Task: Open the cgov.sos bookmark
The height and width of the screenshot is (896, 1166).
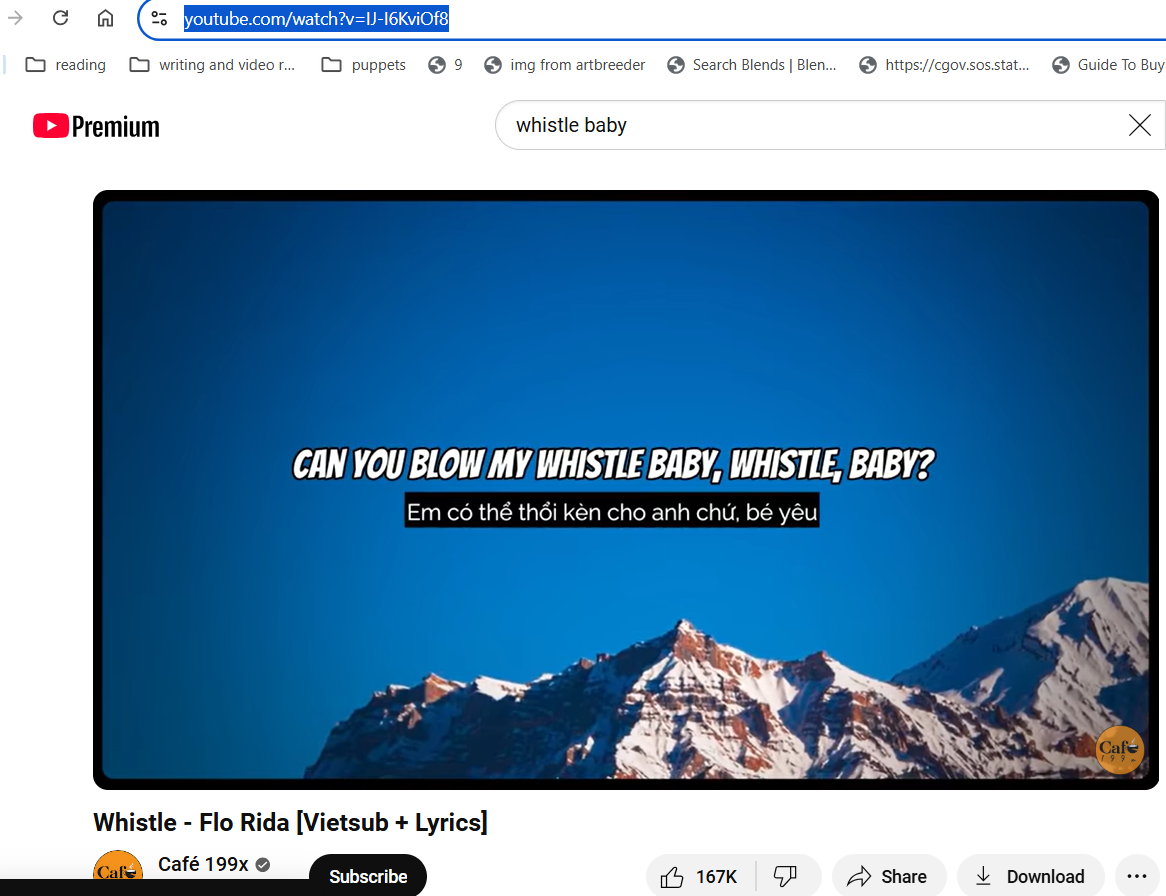Action: [x=944, y=65]
